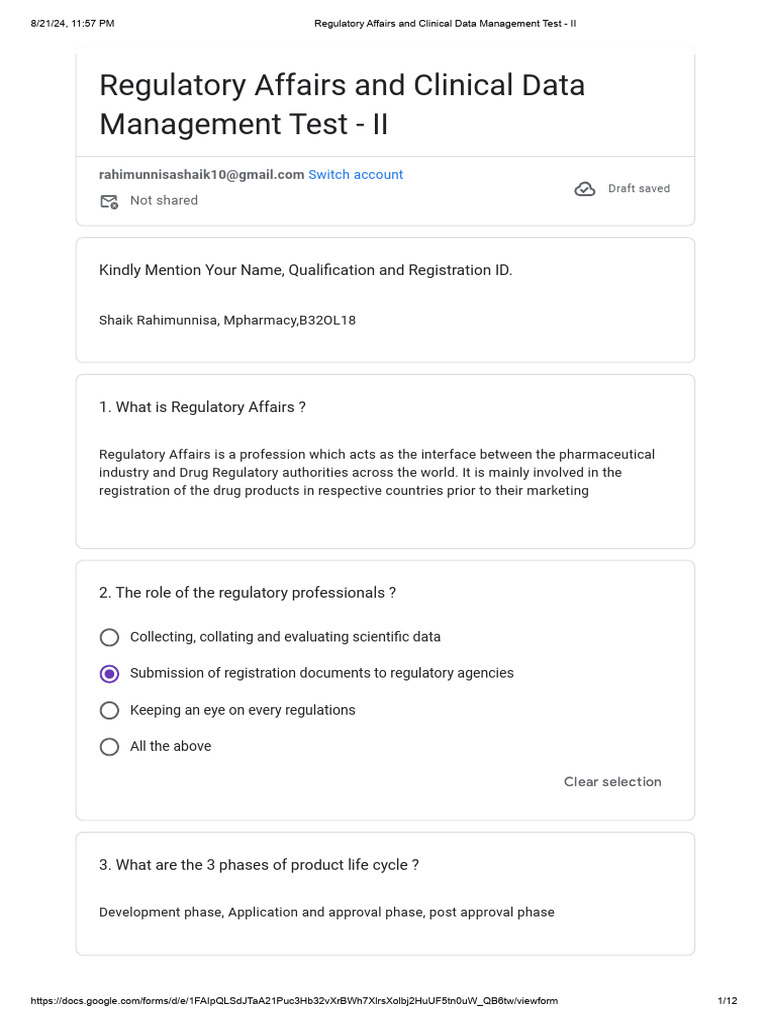768x1024 pixels.
Task: Click the form title Regulatory Affairs heading
Action: pyautogui.click(x=342, y=104)
